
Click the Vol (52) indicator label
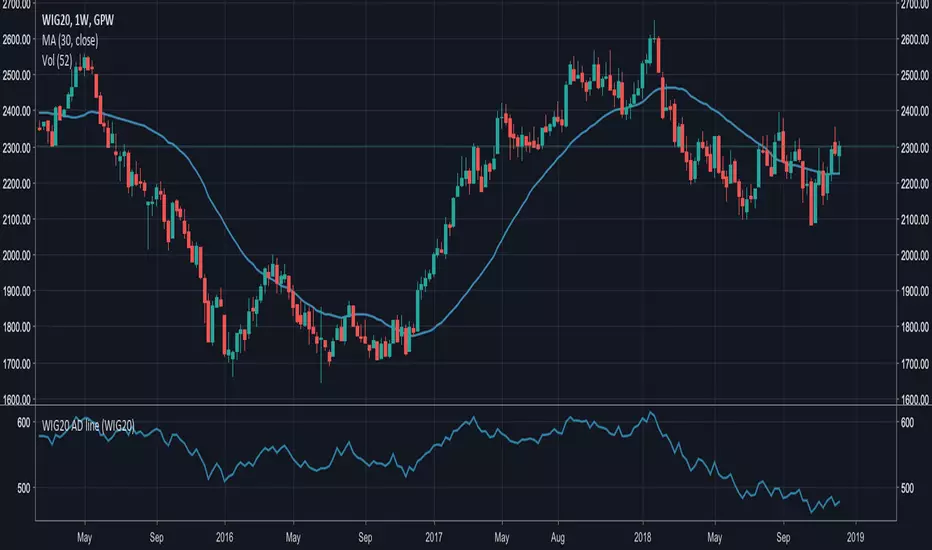coord(57,61)
